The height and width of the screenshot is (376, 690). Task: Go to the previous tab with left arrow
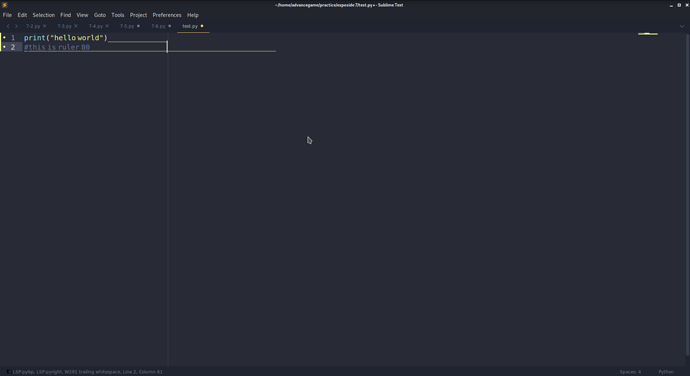tap(8, 26)
